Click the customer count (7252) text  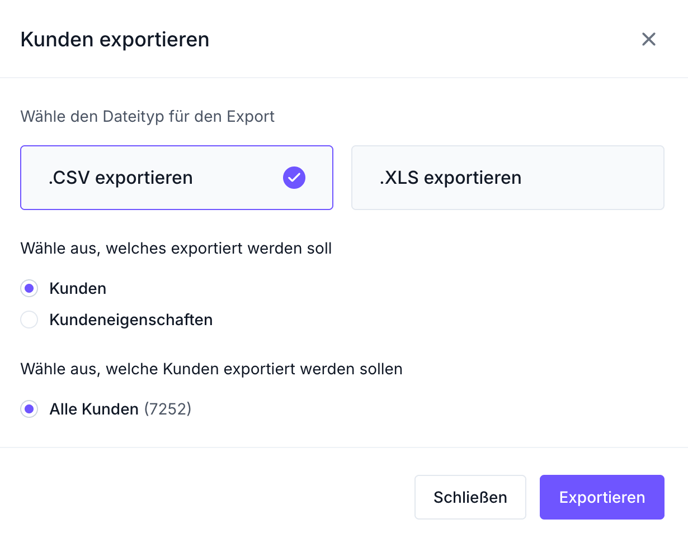pos(168,409)
